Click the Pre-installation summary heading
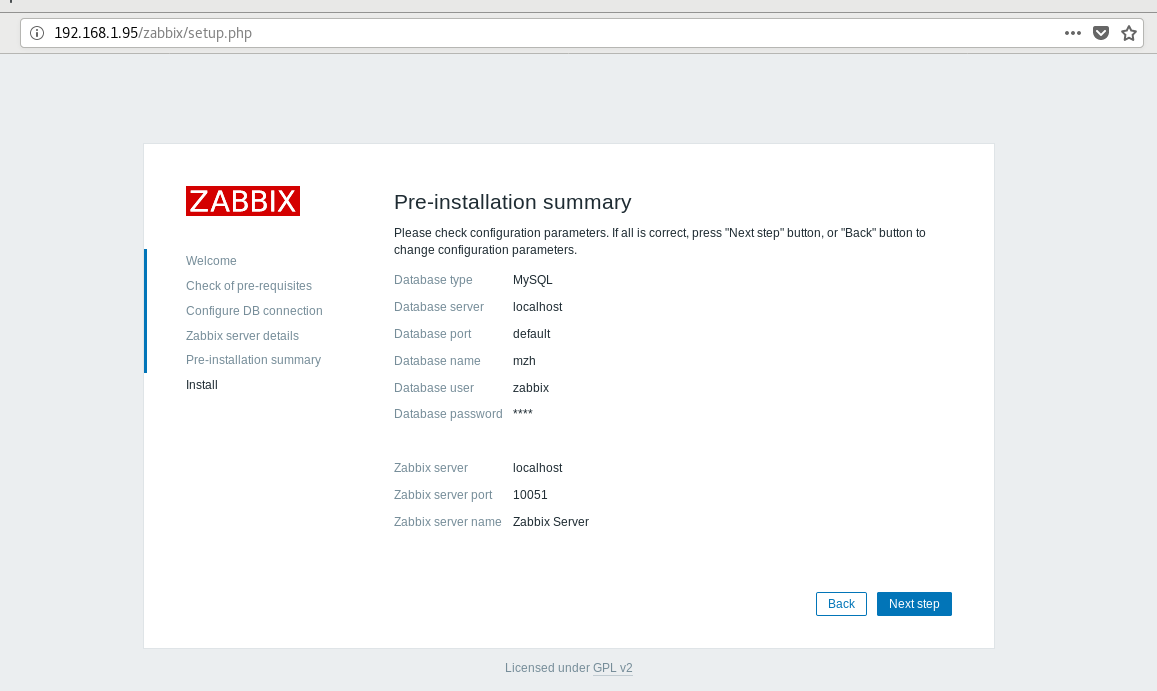Image resolution: width=1157 pixels, height=691 pixels. (513, 202)
